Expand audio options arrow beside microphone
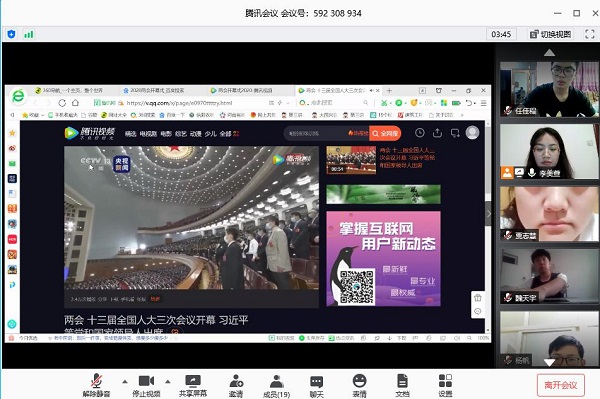Screen dimensions: 600x399 tap(125, 382)
